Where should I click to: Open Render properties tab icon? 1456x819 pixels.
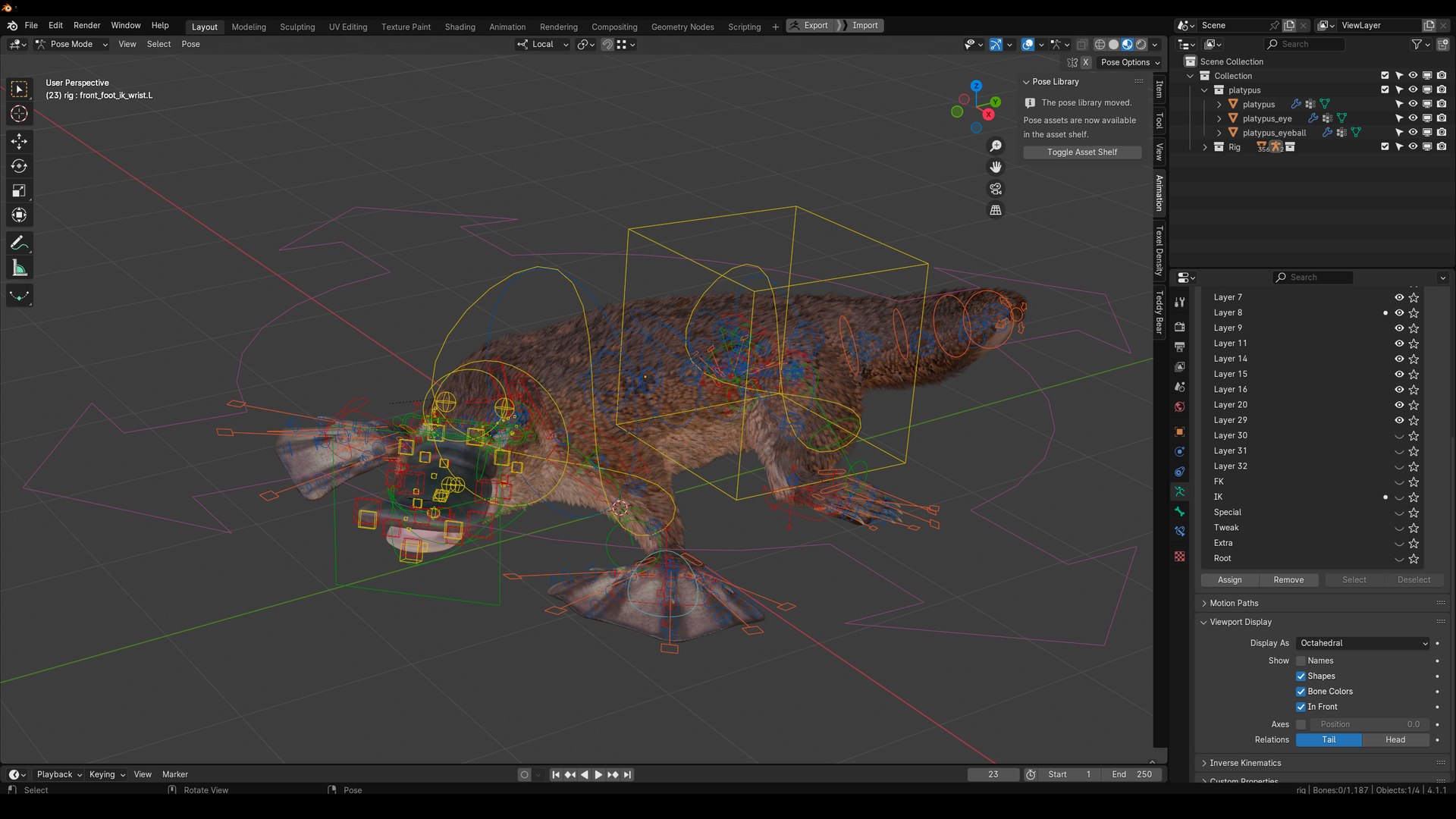pyautogui.click(x=1179, y=327)
